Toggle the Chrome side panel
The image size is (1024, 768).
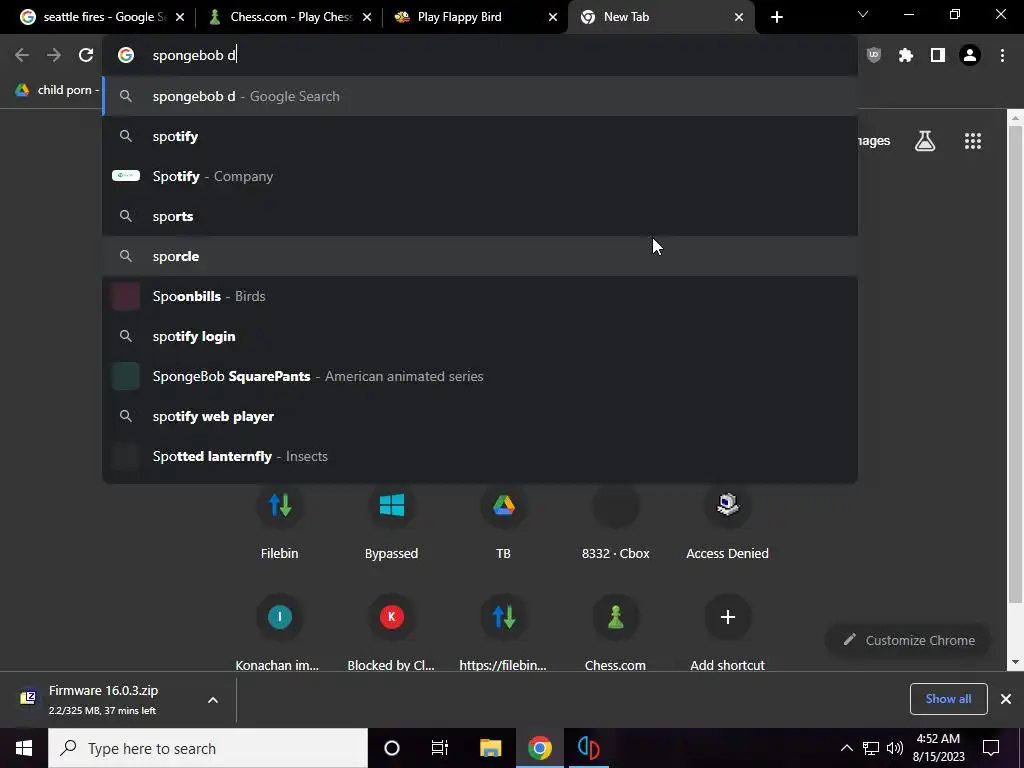click(938, 56)
